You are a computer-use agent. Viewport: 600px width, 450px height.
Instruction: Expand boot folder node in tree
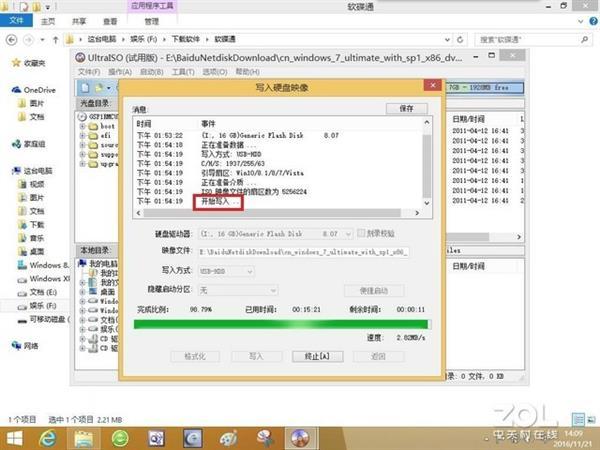tap(82, 126)
